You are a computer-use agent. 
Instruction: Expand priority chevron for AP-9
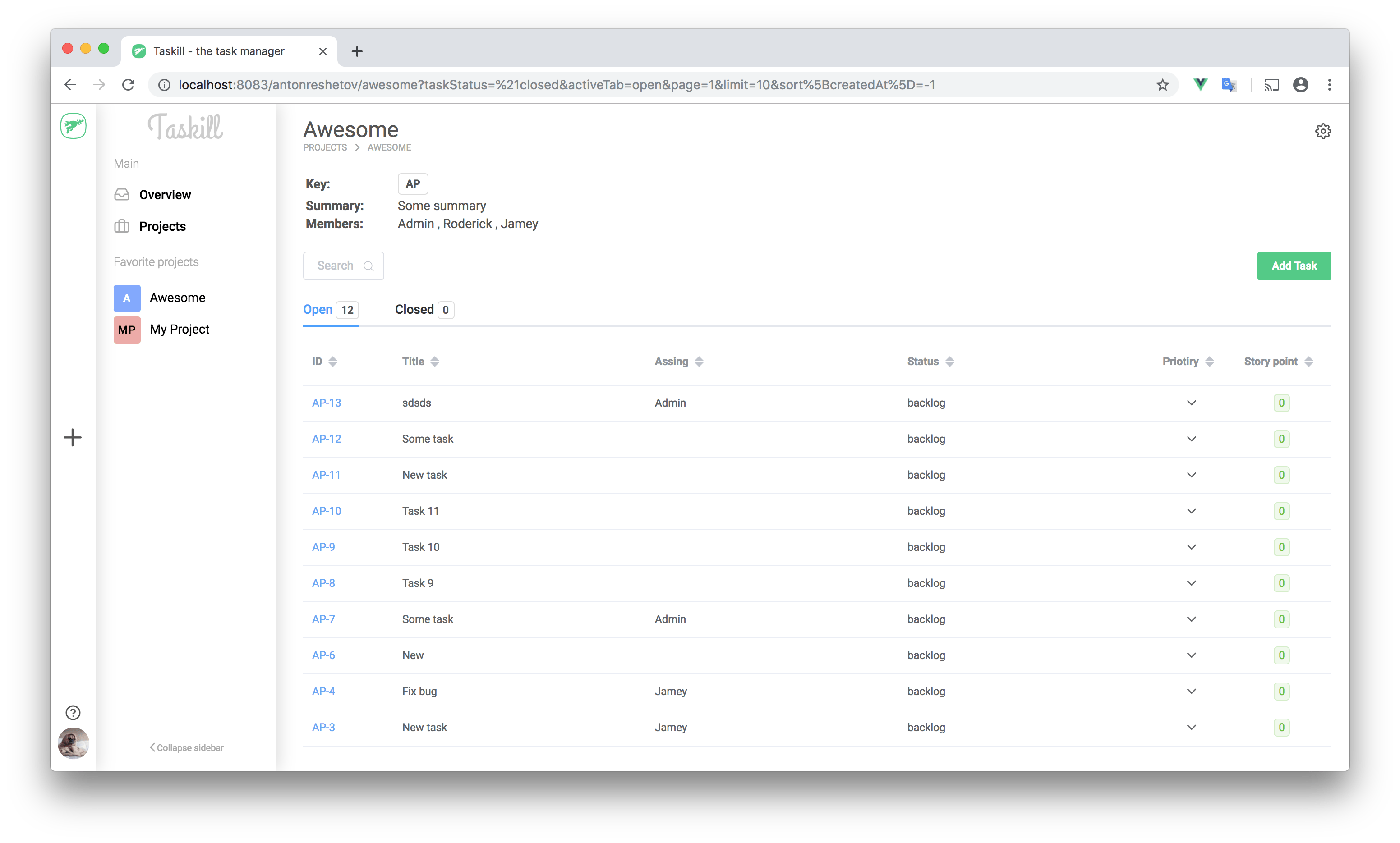(x=1192, y=547)
